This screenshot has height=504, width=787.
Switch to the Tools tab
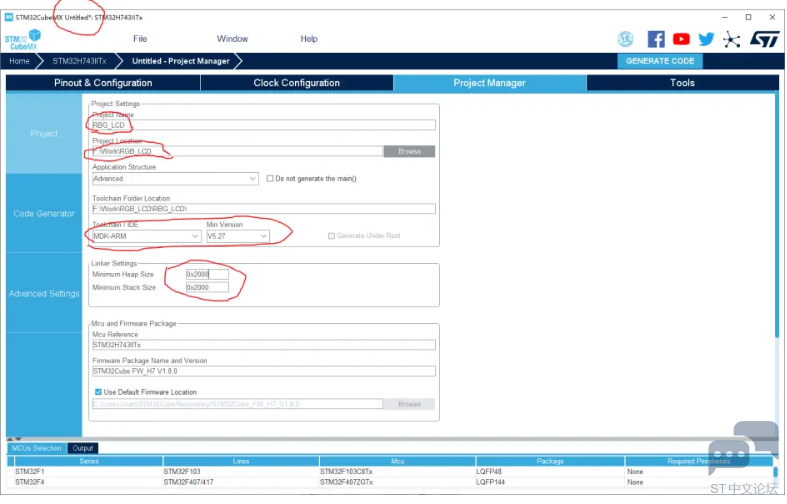pyautogui.click(x=682, y=83)
